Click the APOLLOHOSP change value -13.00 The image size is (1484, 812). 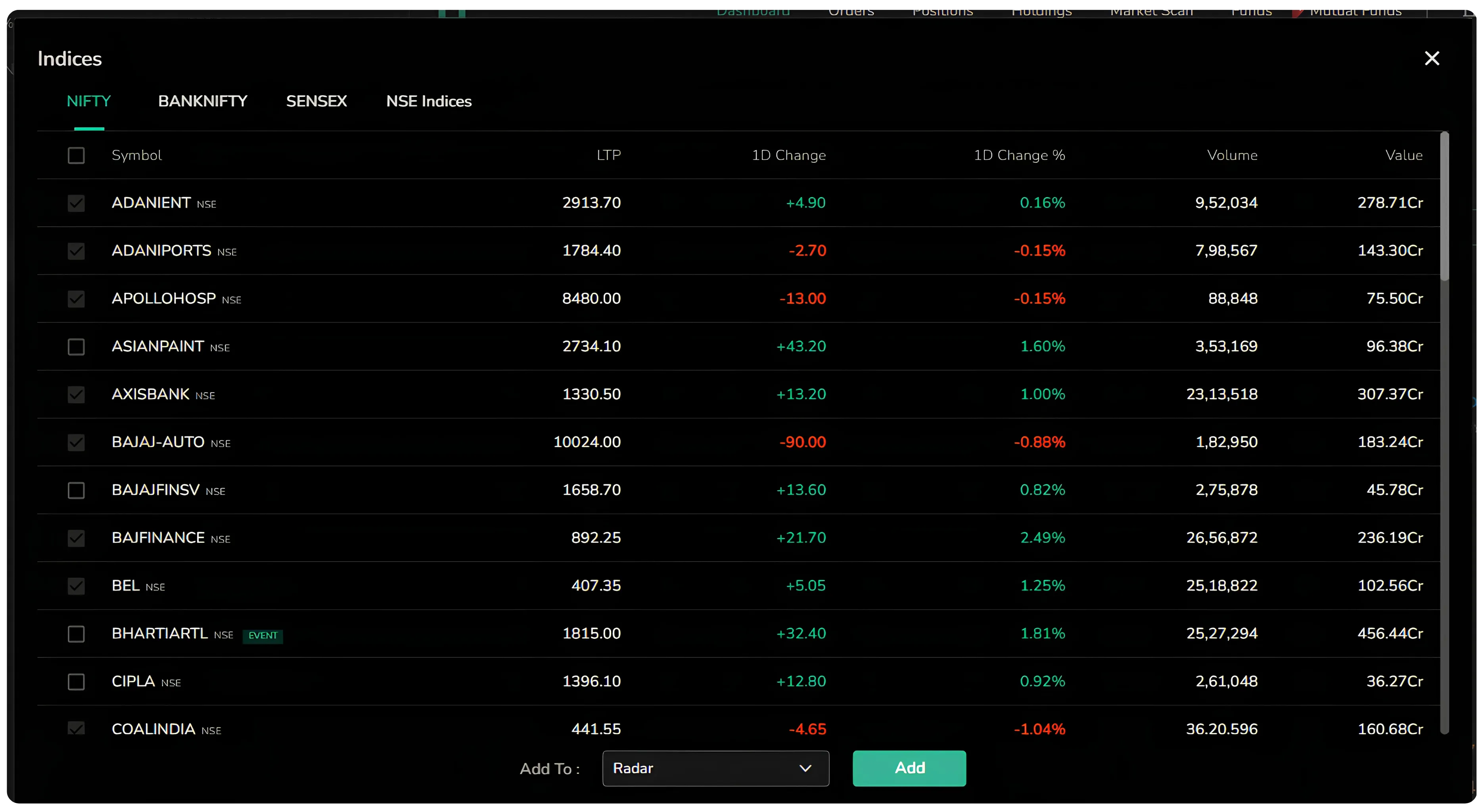802,298
